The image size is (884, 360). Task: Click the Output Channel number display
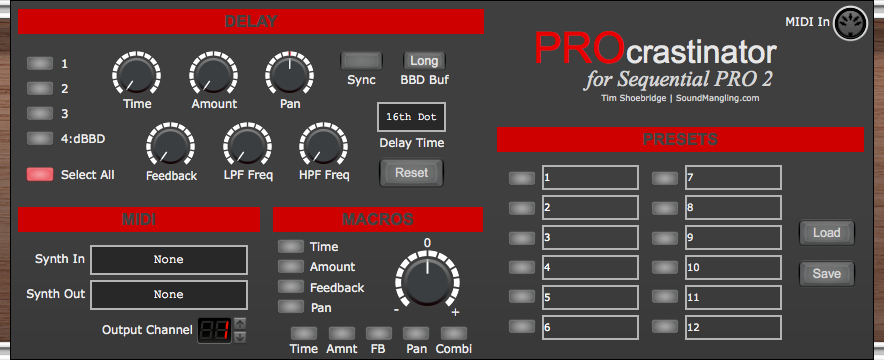(214, 331)
